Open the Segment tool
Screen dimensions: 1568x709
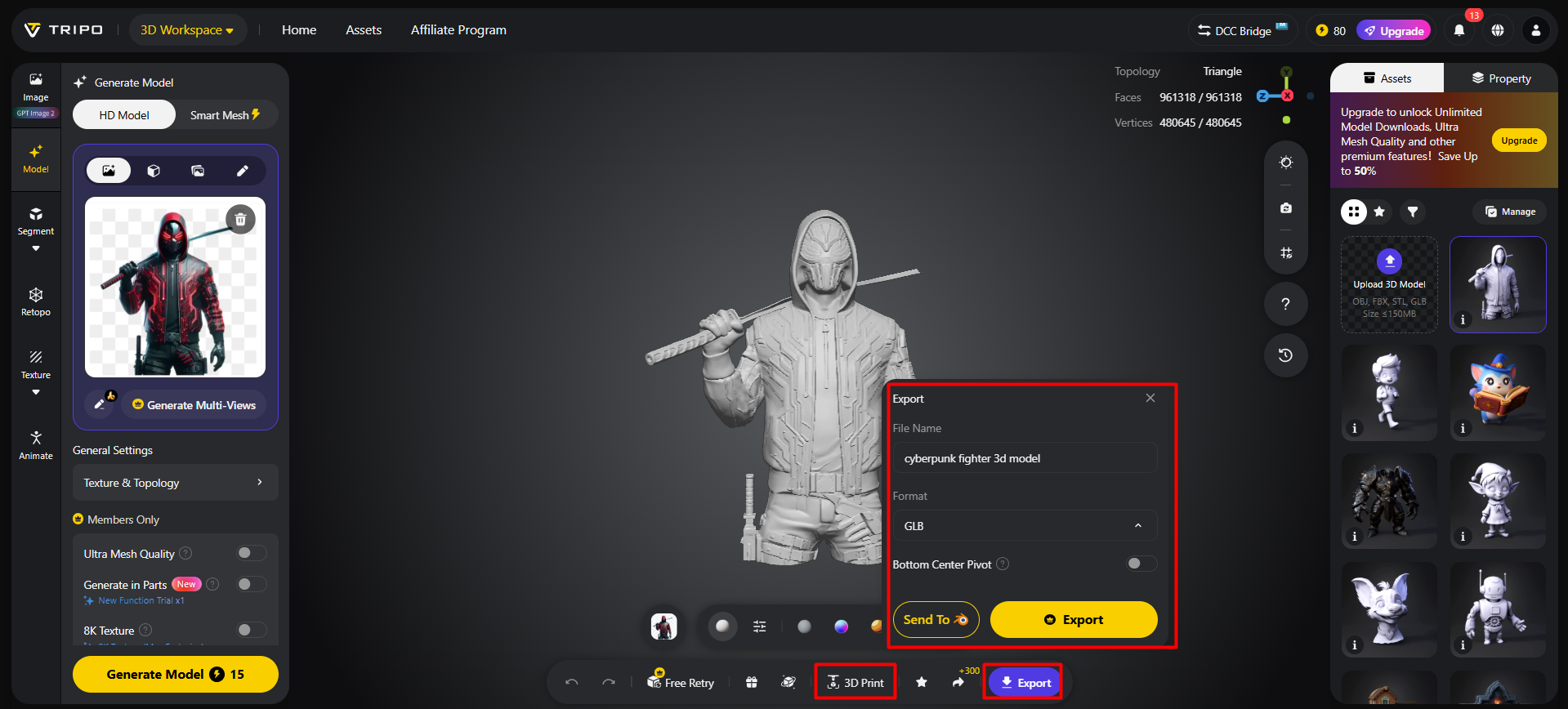point(36,221)
